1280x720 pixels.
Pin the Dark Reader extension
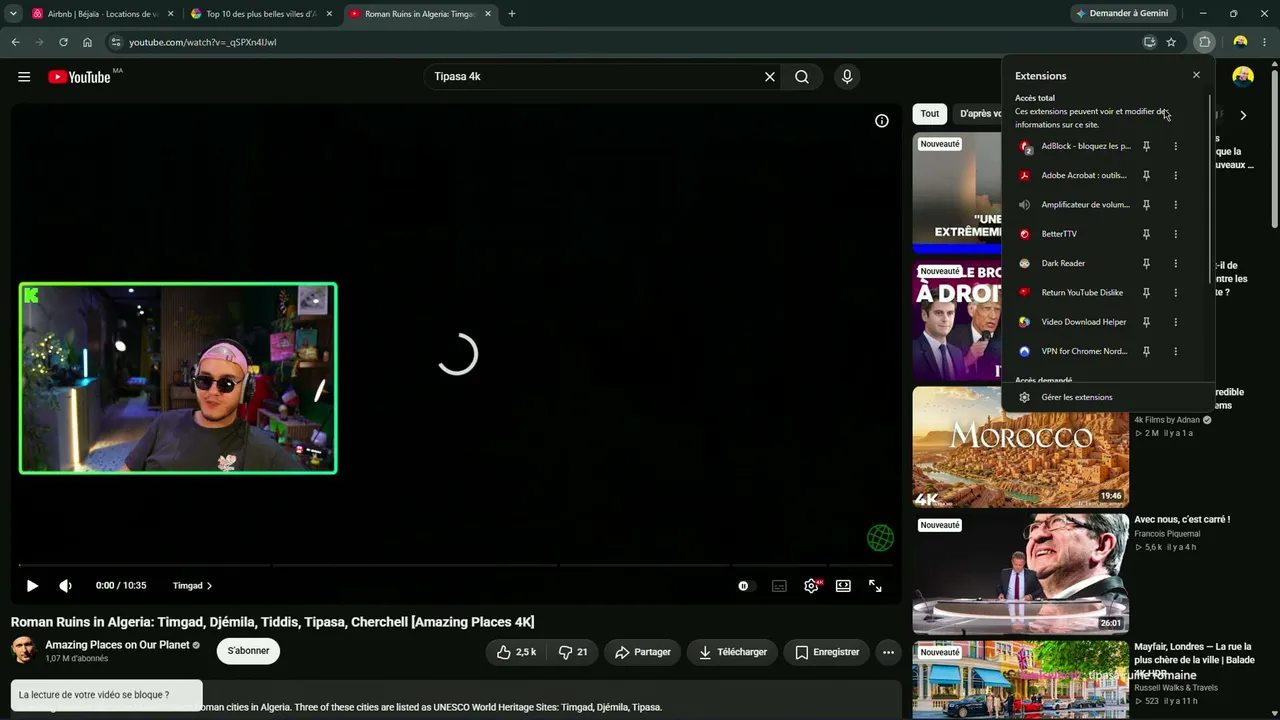1146,263
